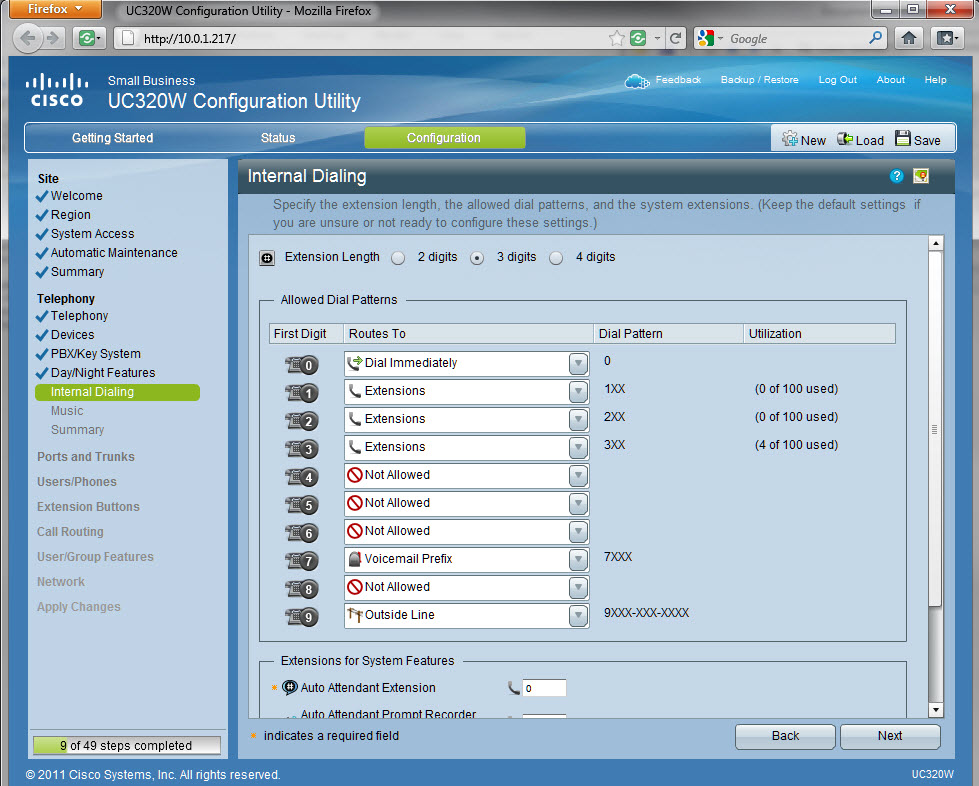Open Outside Line dropdown for digit 9
This screenshot has height=786, width=979.
[x=578, y=616]
